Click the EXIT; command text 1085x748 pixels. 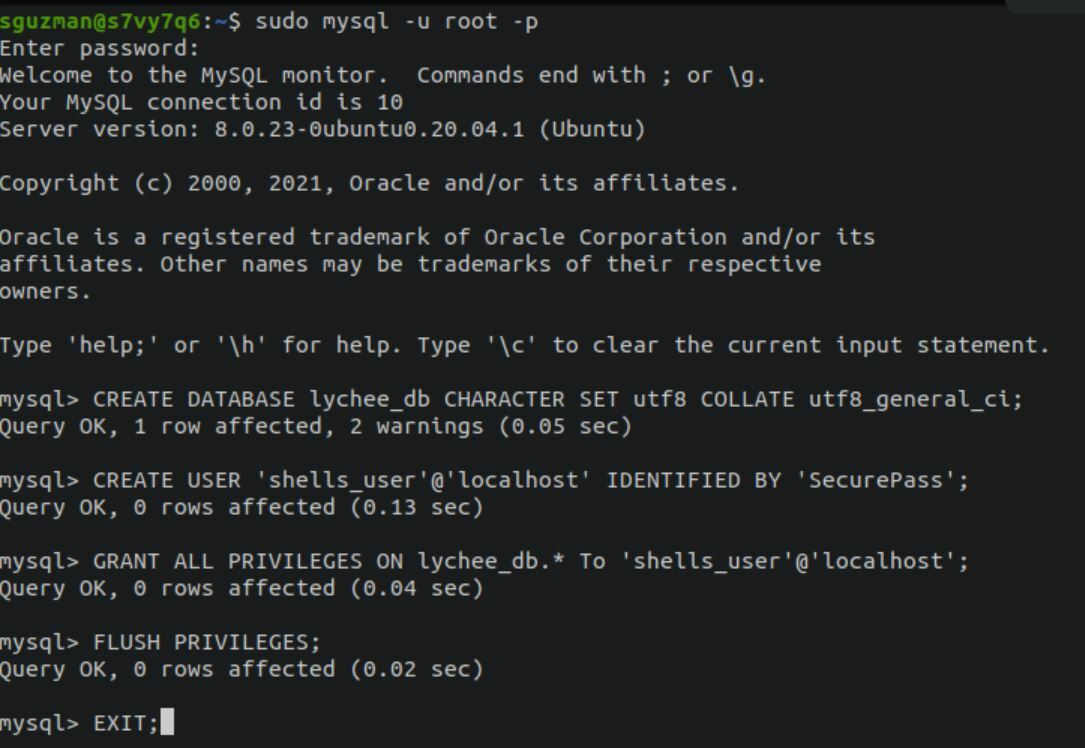point(126,723)
